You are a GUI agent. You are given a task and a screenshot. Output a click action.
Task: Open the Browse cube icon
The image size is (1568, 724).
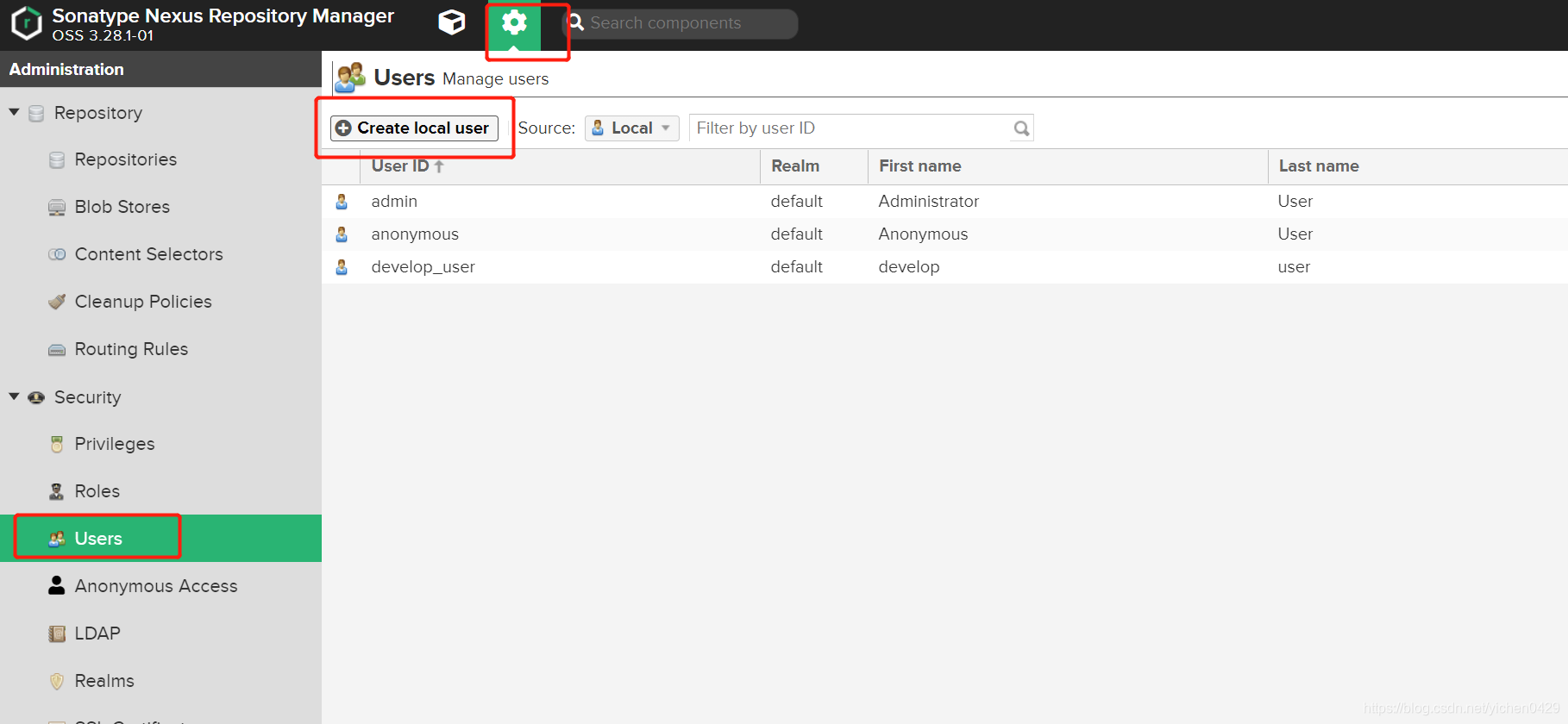(451, 22)
